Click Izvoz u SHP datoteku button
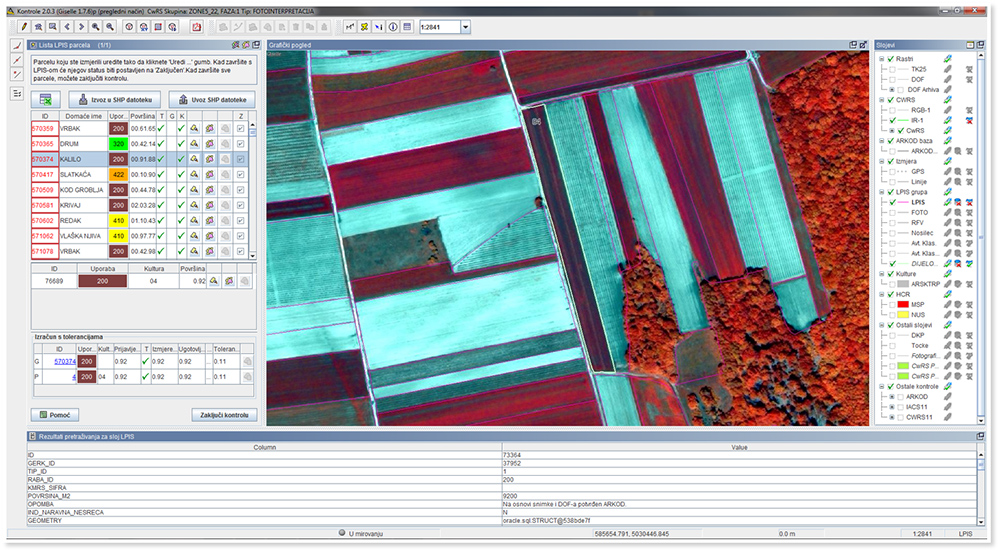Viewport: 1000px width, 552px height. (115, 99)
